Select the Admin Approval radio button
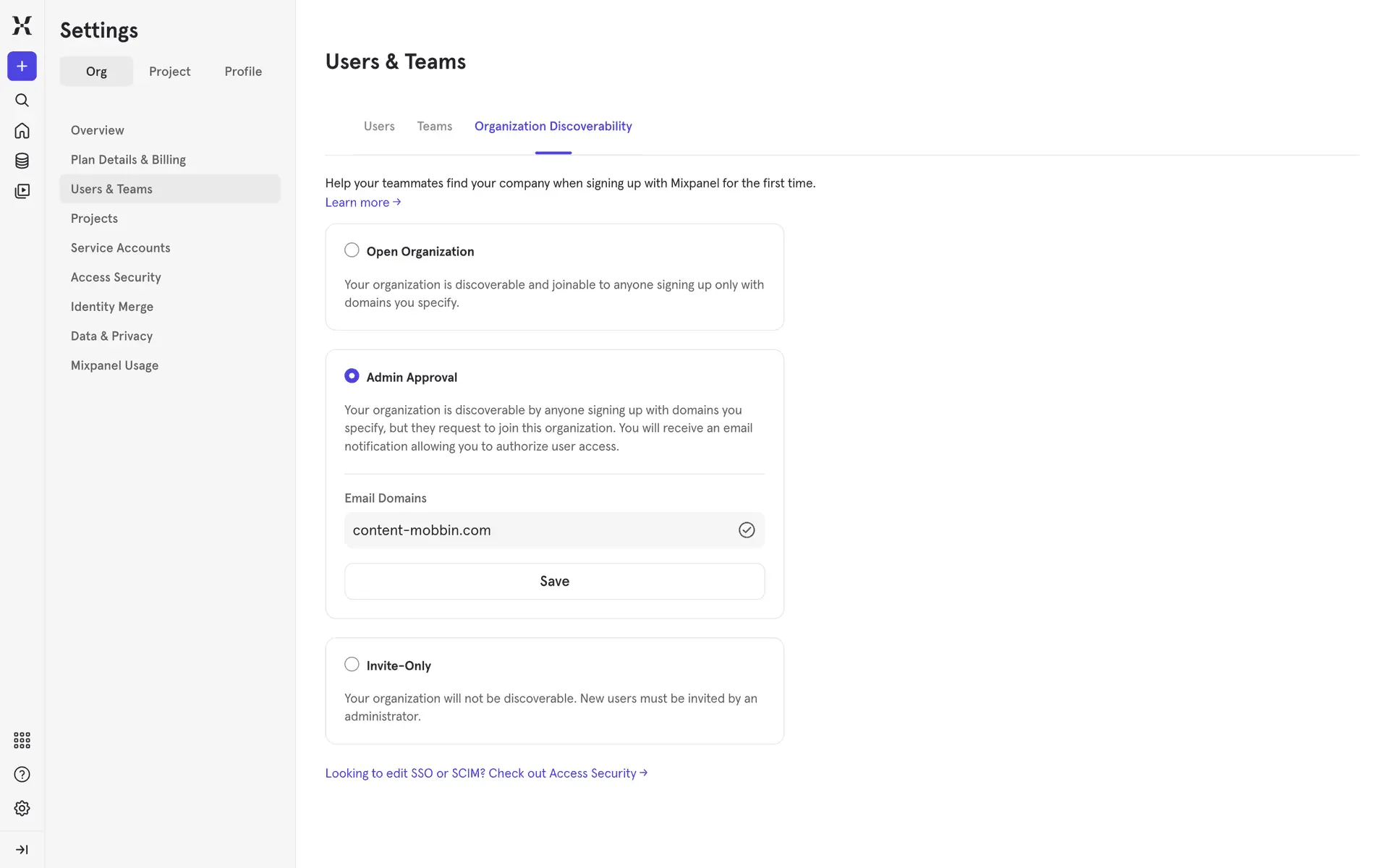Image resolution: width=1389 pixels, height=868 pixels. pyautogui.click(x=352, y=376)
